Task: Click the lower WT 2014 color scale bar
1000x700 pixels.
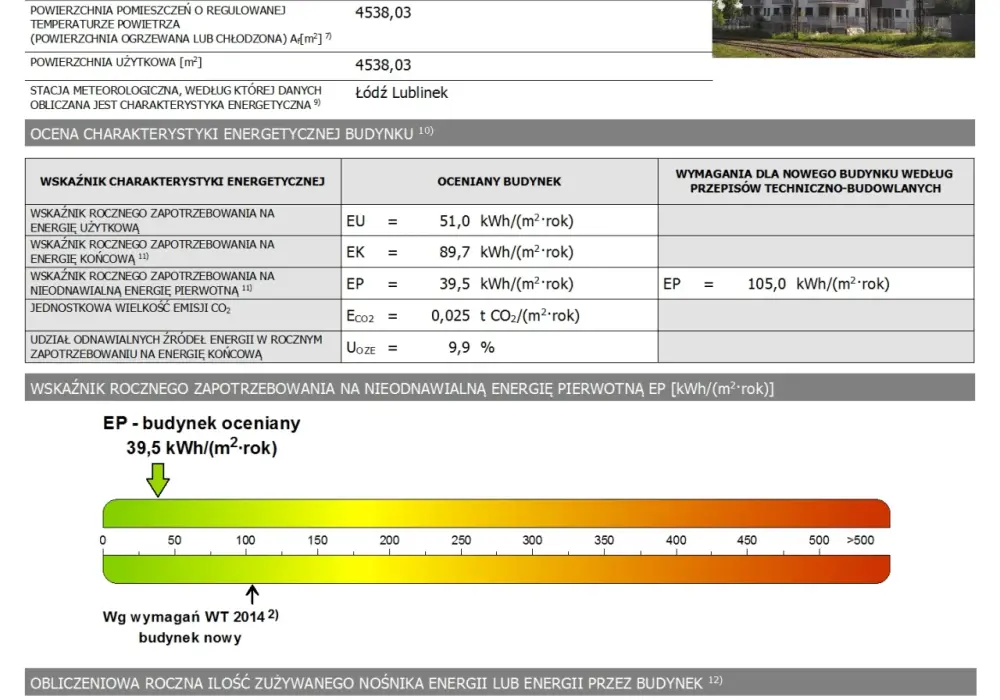Action: (x=496, y=569)
